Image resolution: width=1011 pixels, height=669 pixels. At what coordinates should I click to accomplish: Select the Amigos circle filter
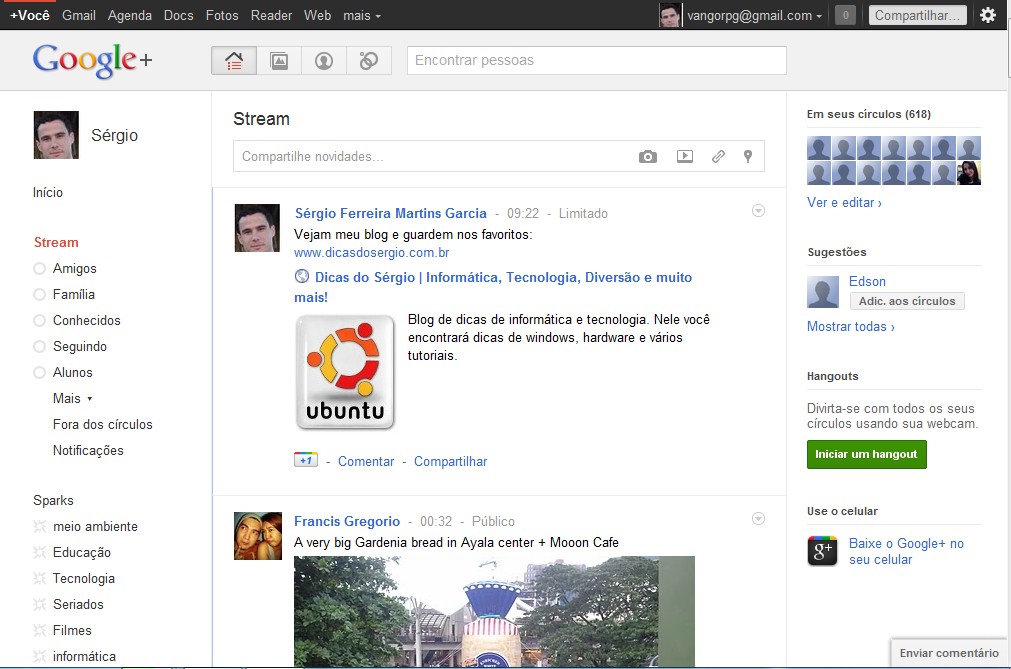[x=74, y=268]
